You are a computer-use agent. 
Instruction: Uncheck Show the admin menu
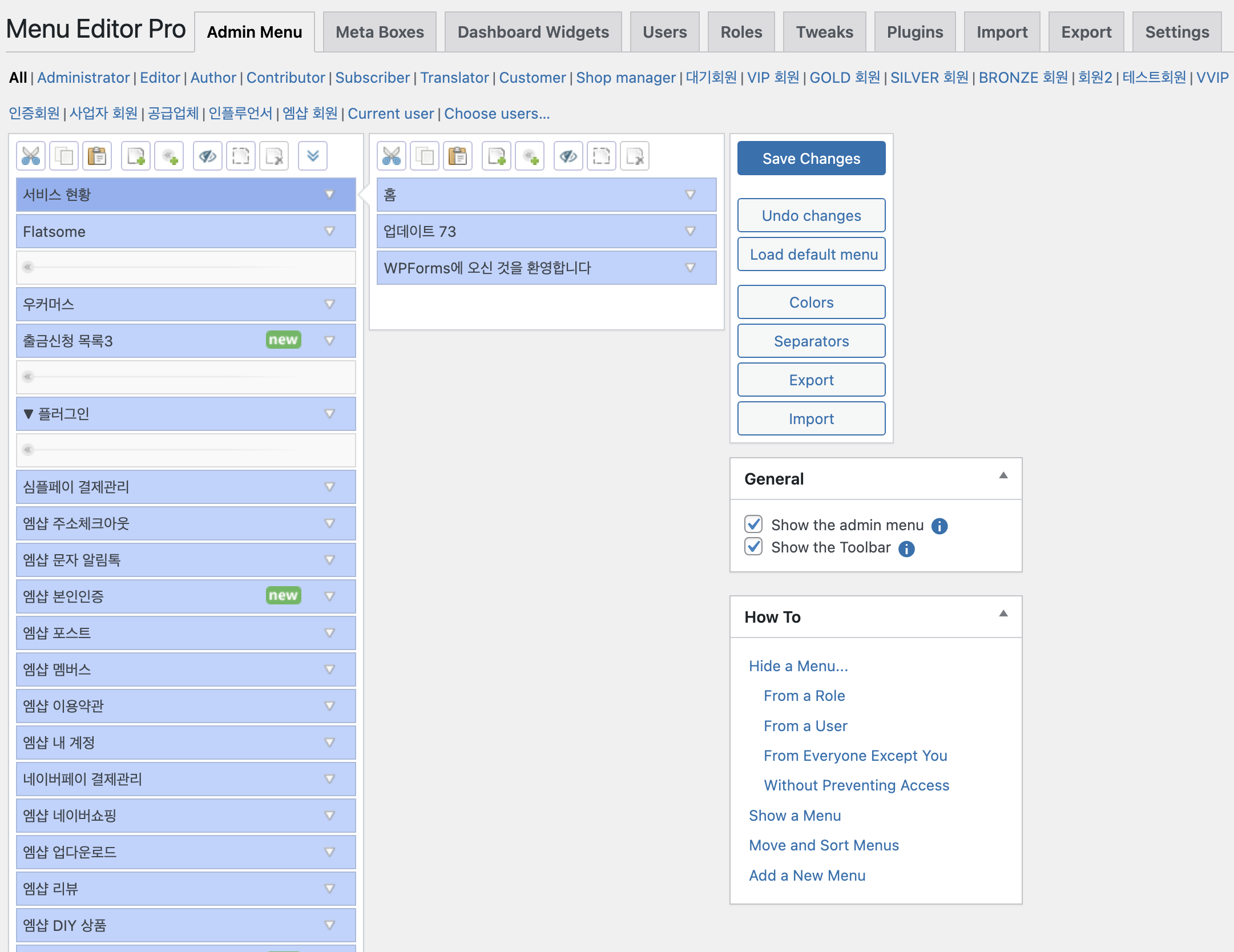point(753,524)
